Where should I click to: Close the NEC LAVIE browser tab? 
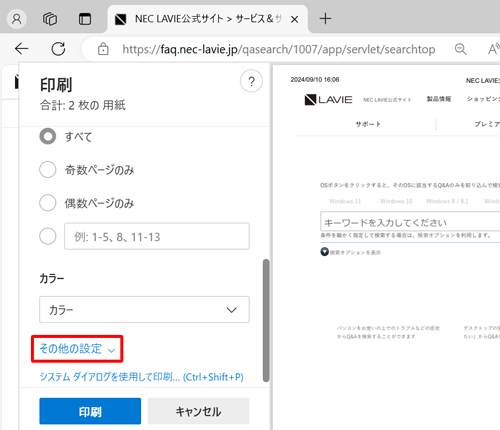(294, 20)
